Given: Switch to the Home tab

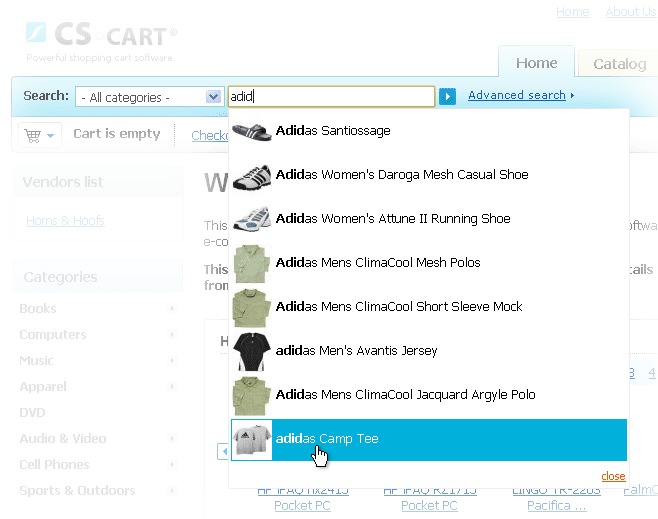Looking at the screenshot, I should 536,63.
